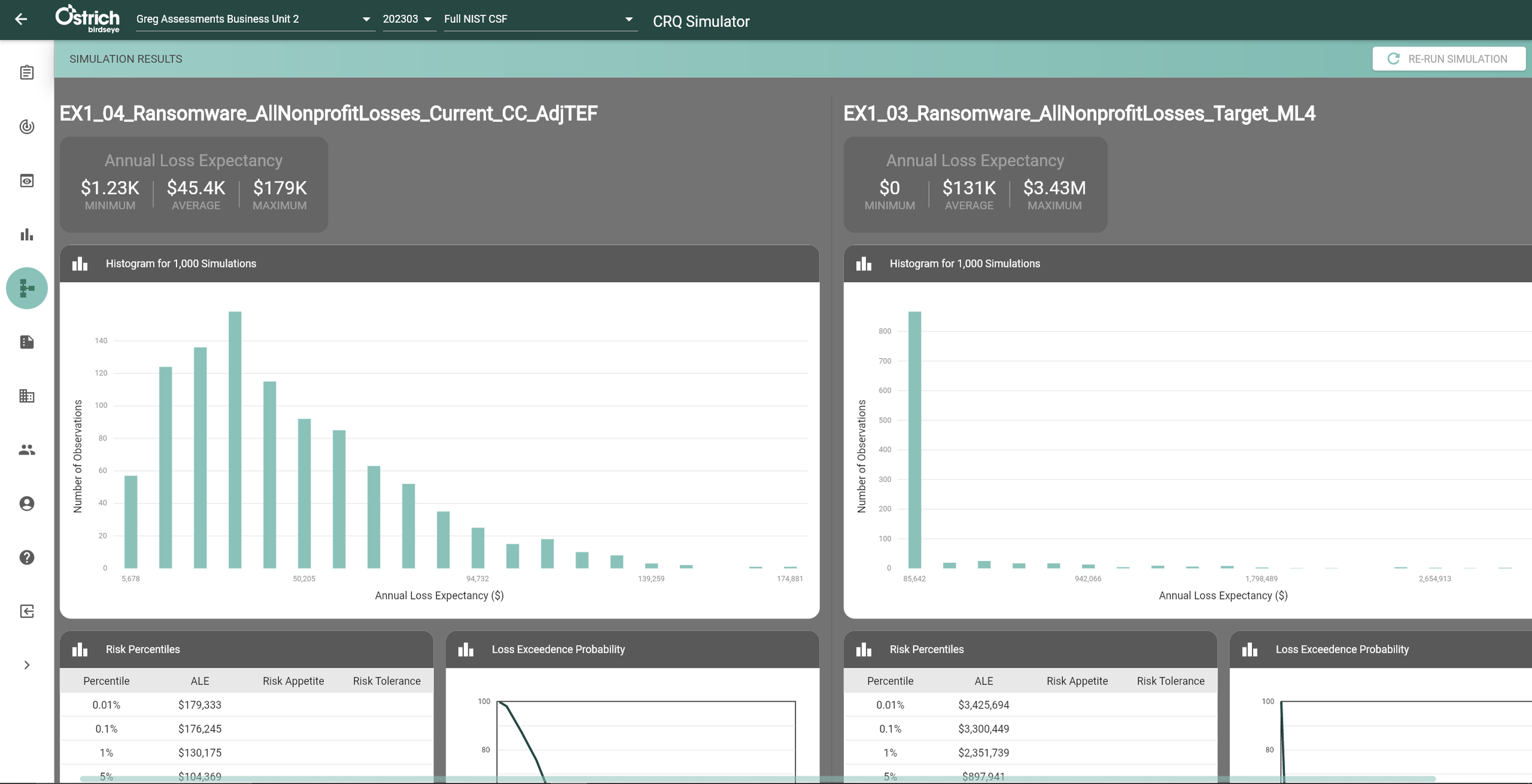Open the radar target sidebar icon

pyautogui.click(x=27, y=127)
